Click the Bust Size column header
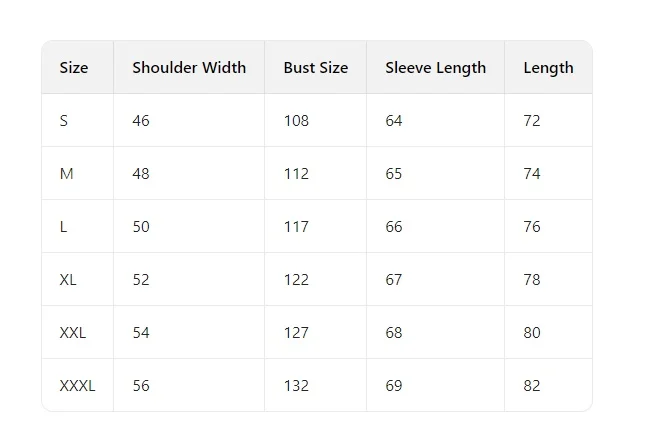This screenshot has height=434, width=656. coord(316,68)
